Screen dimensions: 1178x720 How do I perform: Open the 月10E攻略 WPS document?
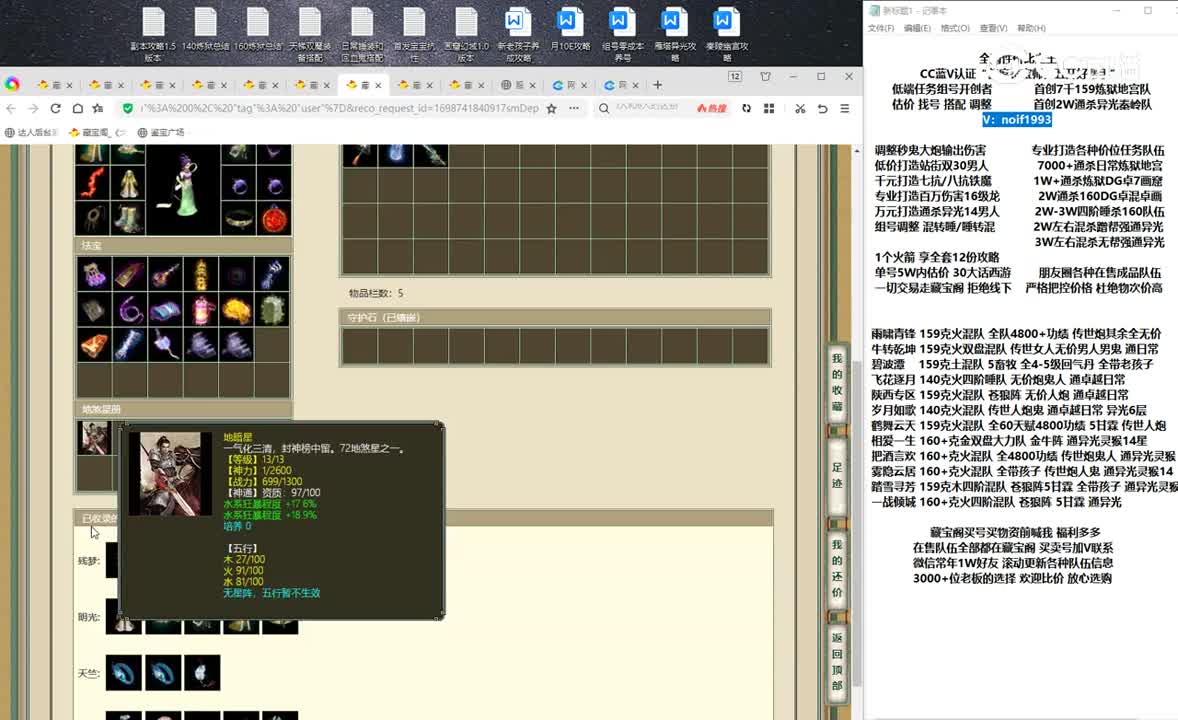(570, 30)
